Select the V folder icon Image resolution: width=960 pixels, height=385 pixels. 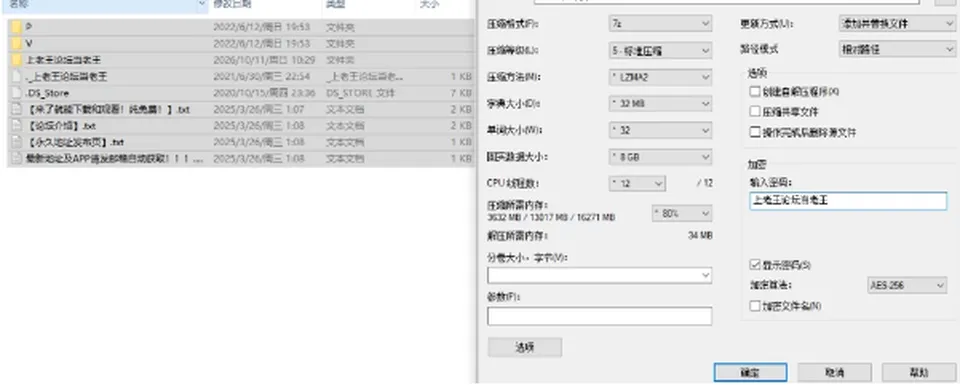[x=17, y=43]
